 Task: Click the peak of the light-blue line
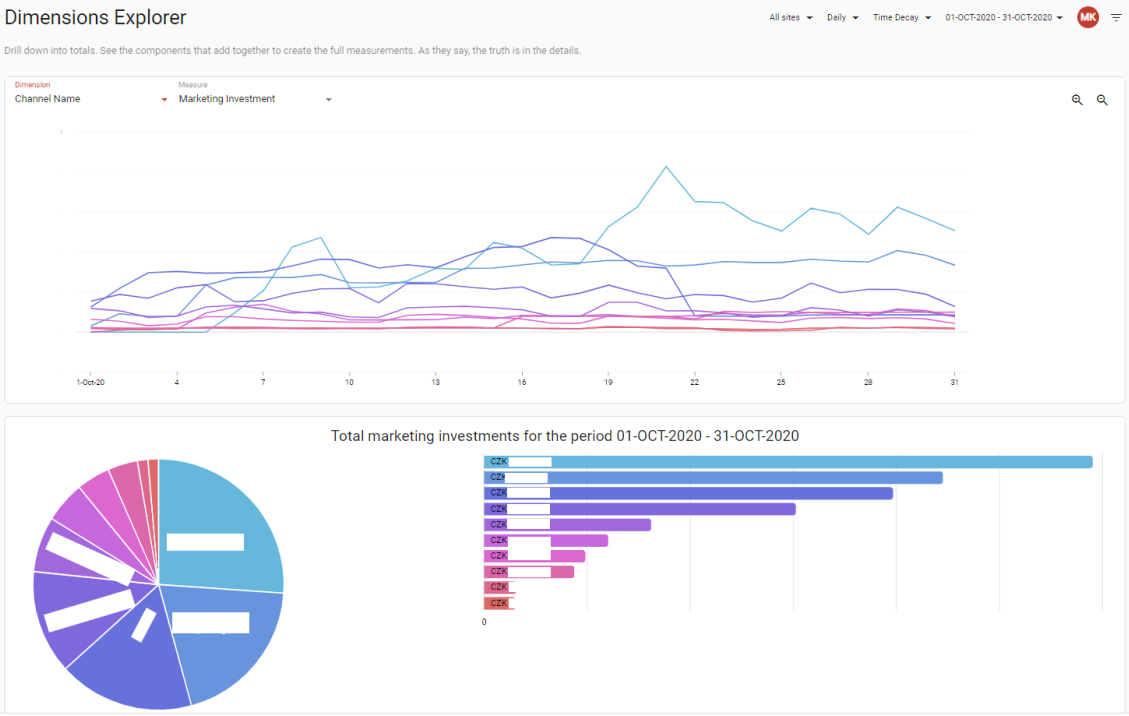[666, 167]
